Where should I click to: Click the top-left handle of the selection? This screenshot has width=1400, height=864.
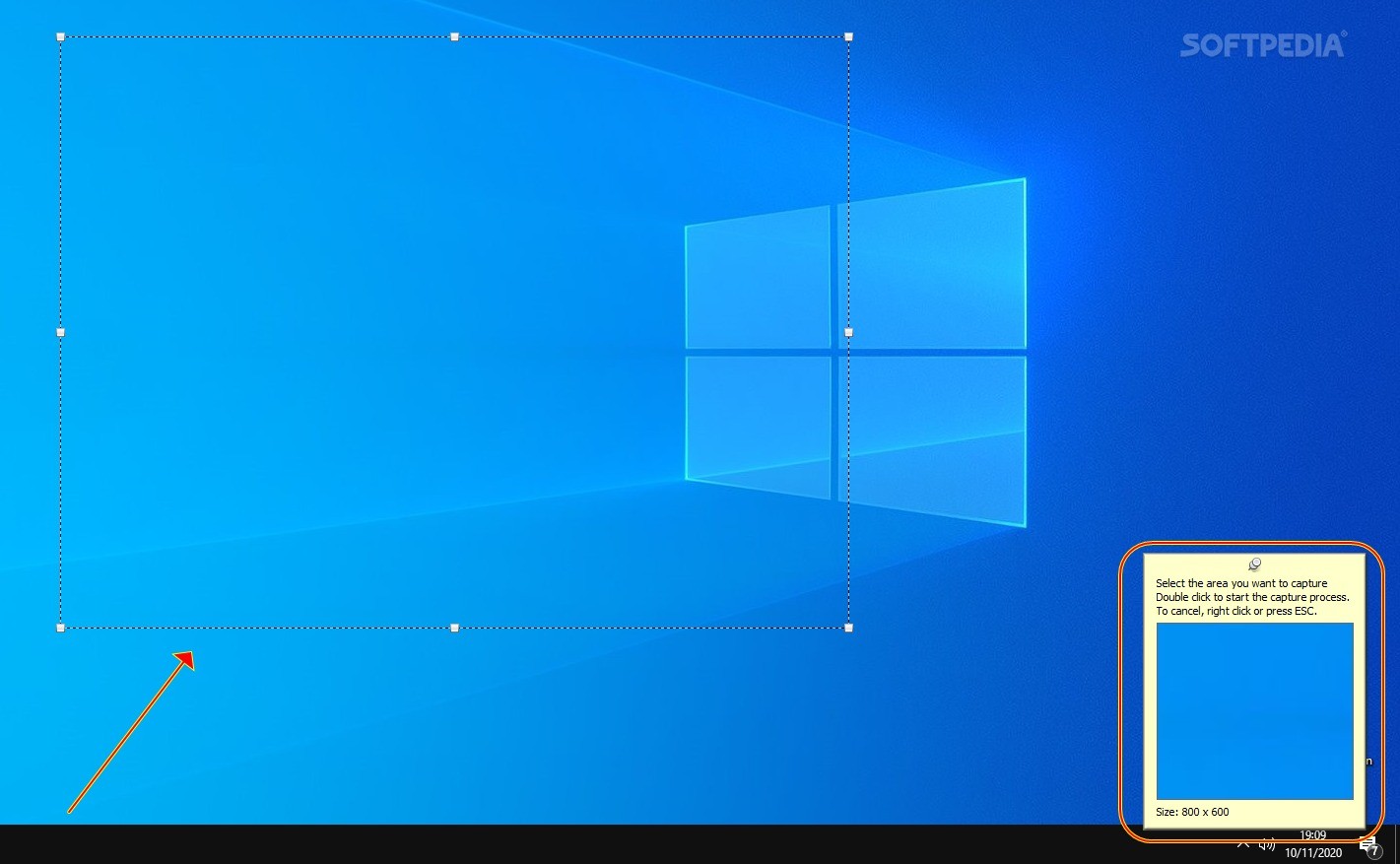click(x=61, y=36)
